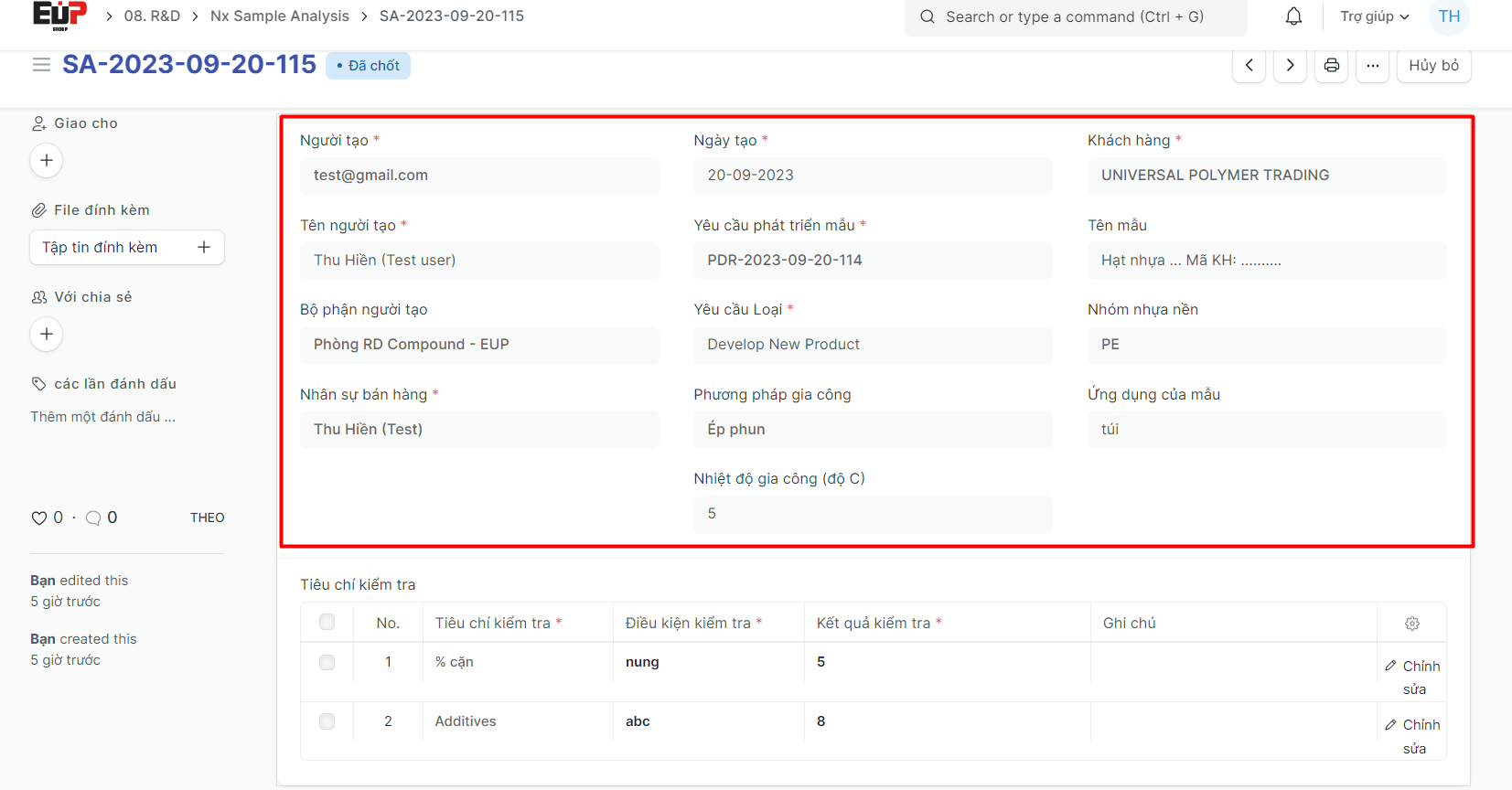1512x790 pixels.
Task: Open table settings gear icon
Action: click(1411, 624)
